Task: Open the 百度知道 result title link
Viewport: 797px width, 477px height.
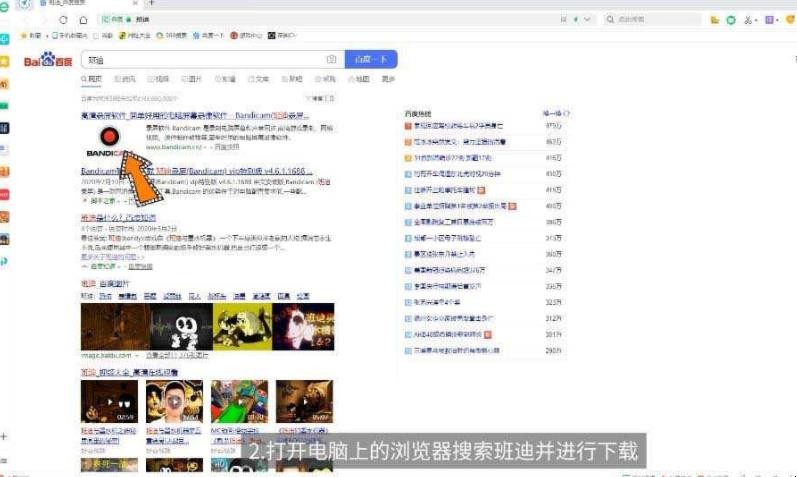Action: (118, 218)
